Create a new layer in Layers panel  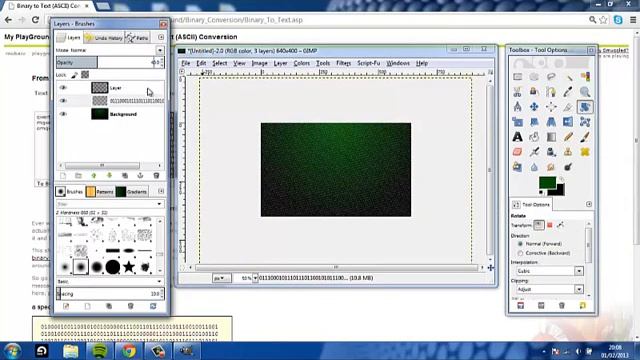coord(63,176)
